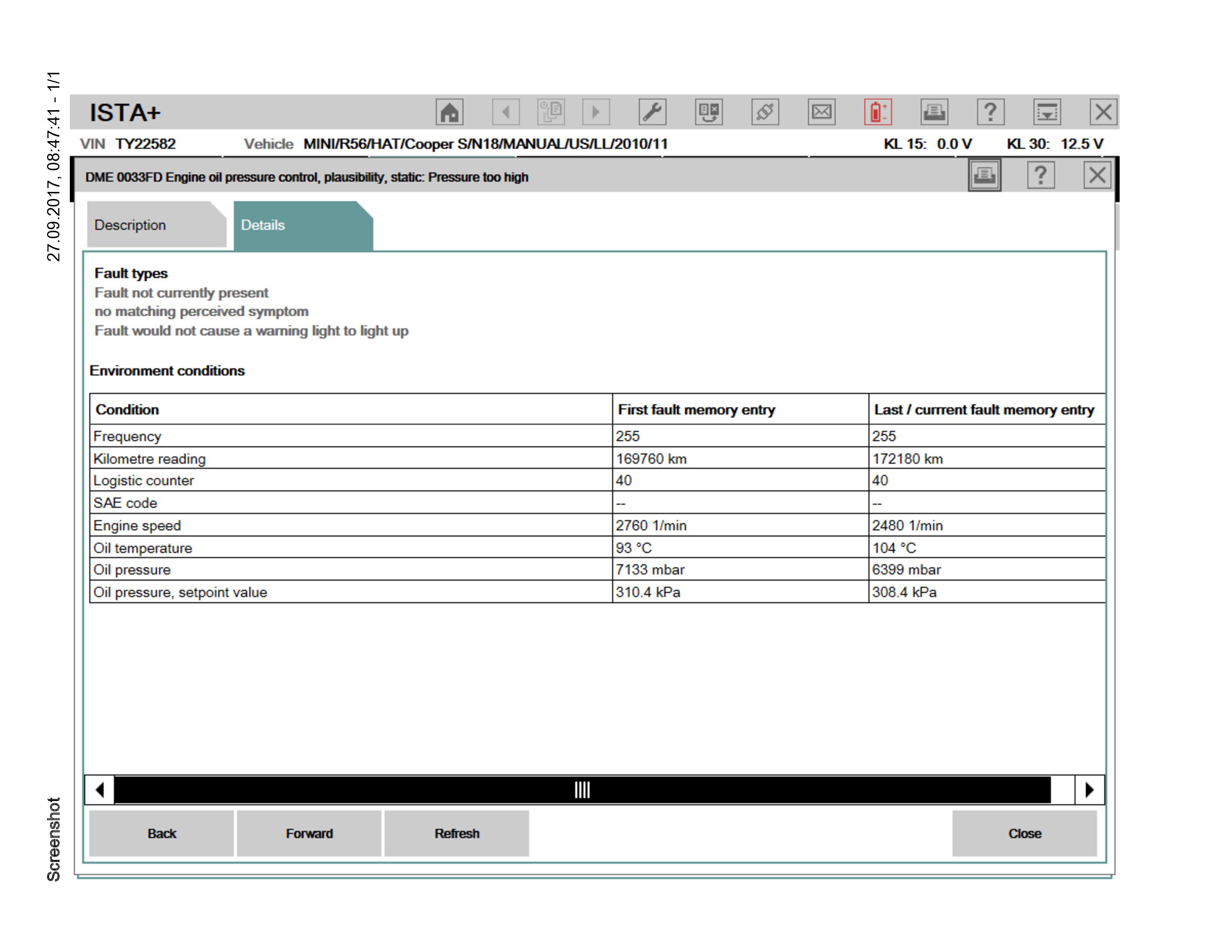Click the Environment conditions heading
This screenshot has width=1232, height=952.
pyautogui.click(x=167, y=371)
